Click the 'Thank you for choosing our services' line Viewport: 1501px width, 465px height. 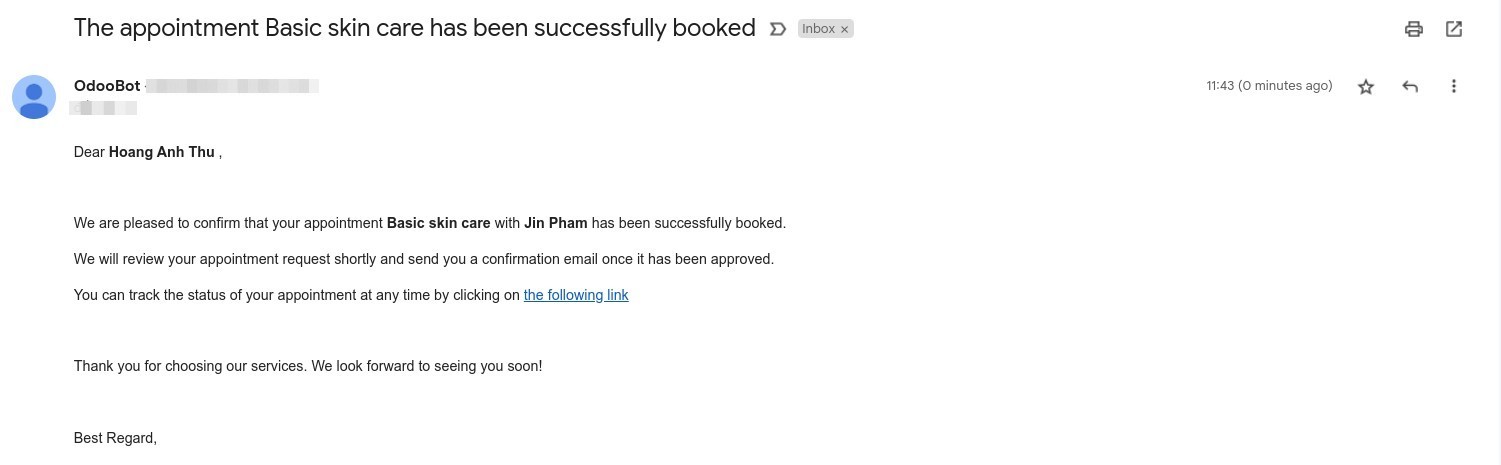[308, 366]
